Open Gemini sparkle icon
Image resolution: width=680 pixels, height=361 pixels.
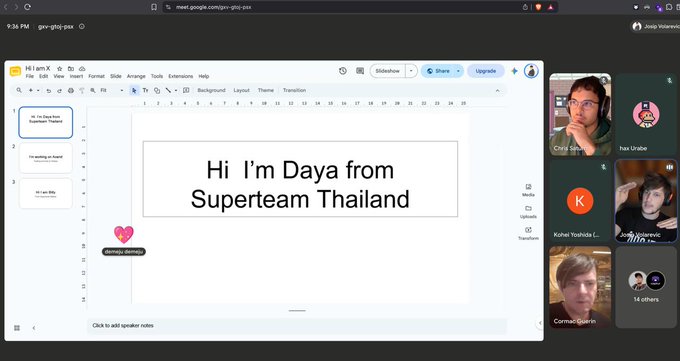514,71
